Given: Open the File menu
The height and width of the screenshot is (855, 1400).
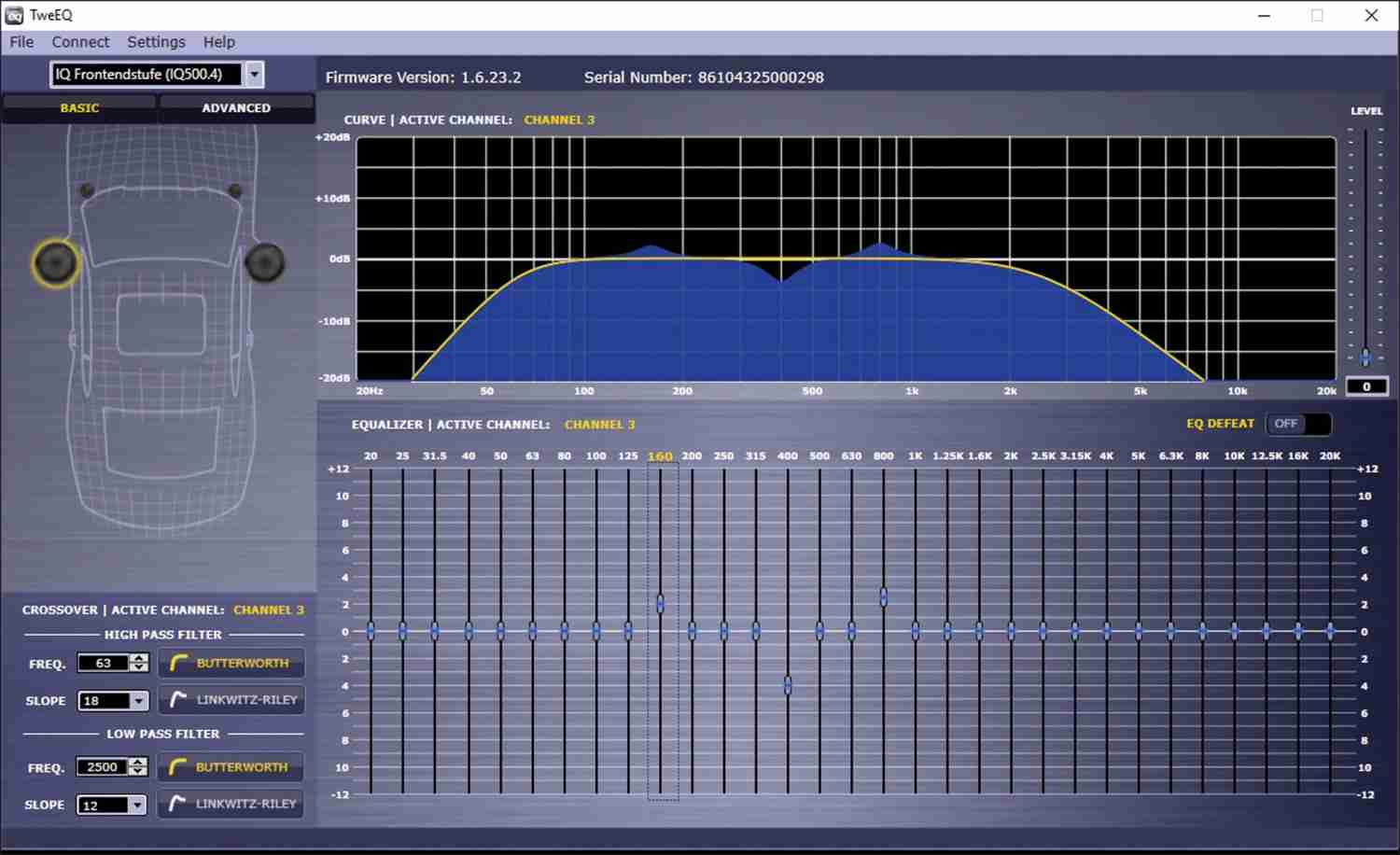Looking at the screenshot, I should 21,42.
